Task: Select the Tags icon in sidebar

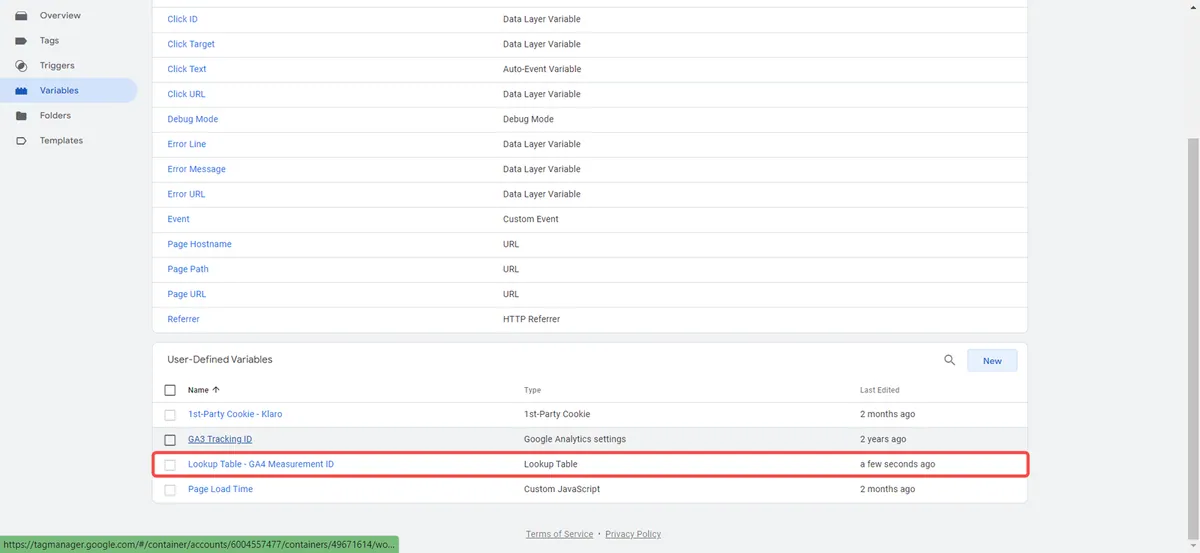Action: pos(21,41)
